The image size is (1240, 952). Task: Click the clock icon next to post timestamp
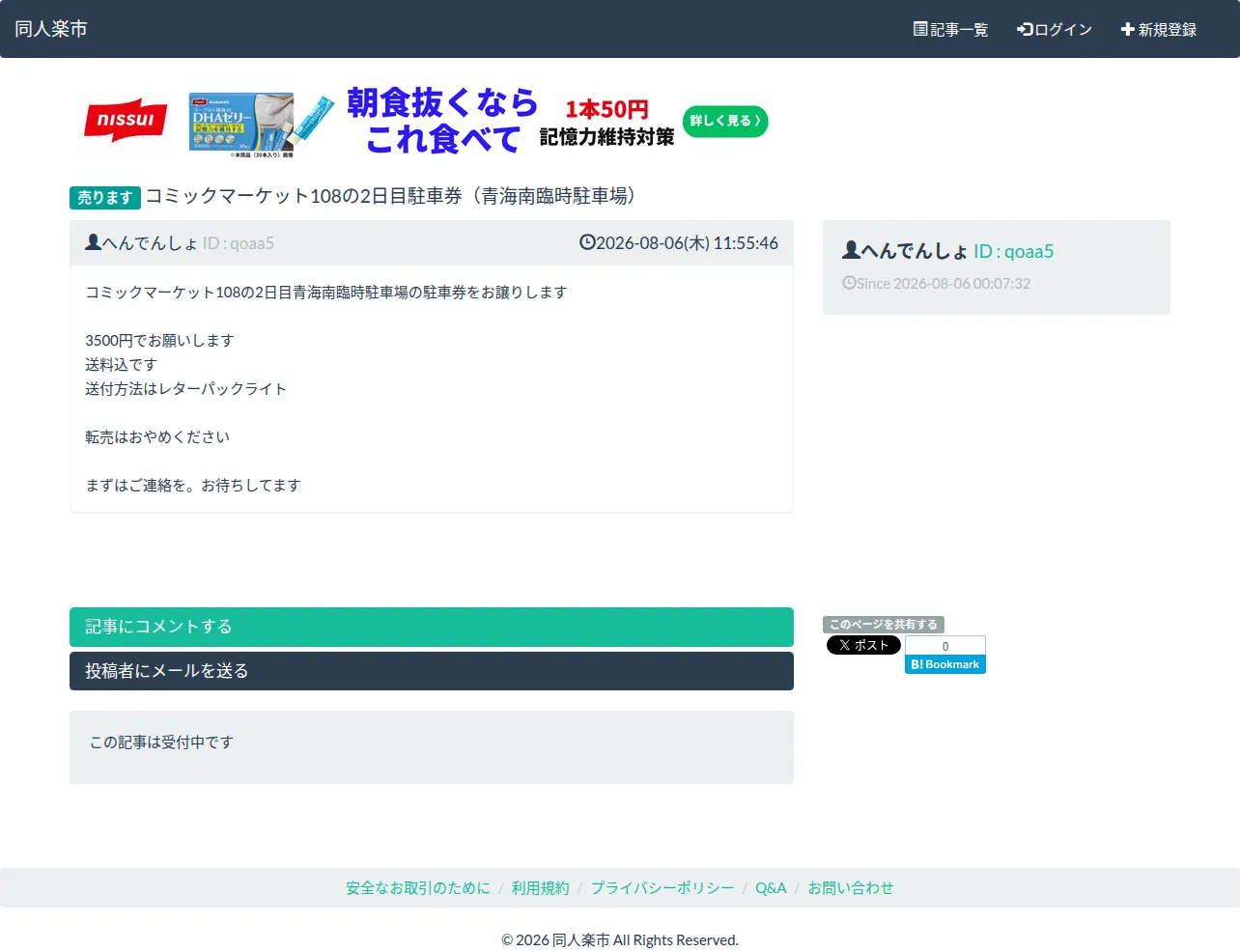coord(587,242)
